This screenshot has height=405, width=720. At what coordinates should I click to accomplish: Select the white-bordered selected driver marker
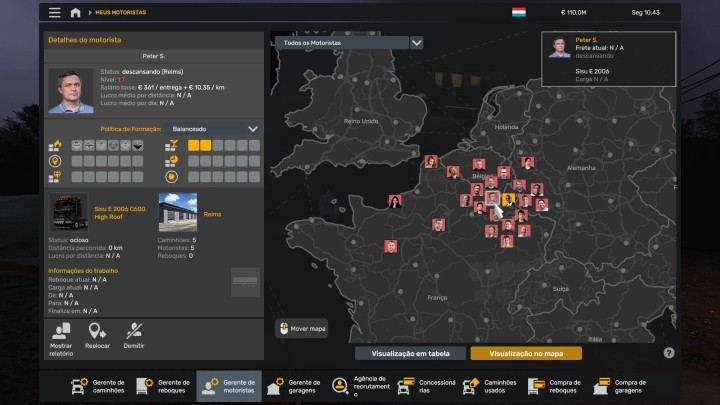[492, 198]
